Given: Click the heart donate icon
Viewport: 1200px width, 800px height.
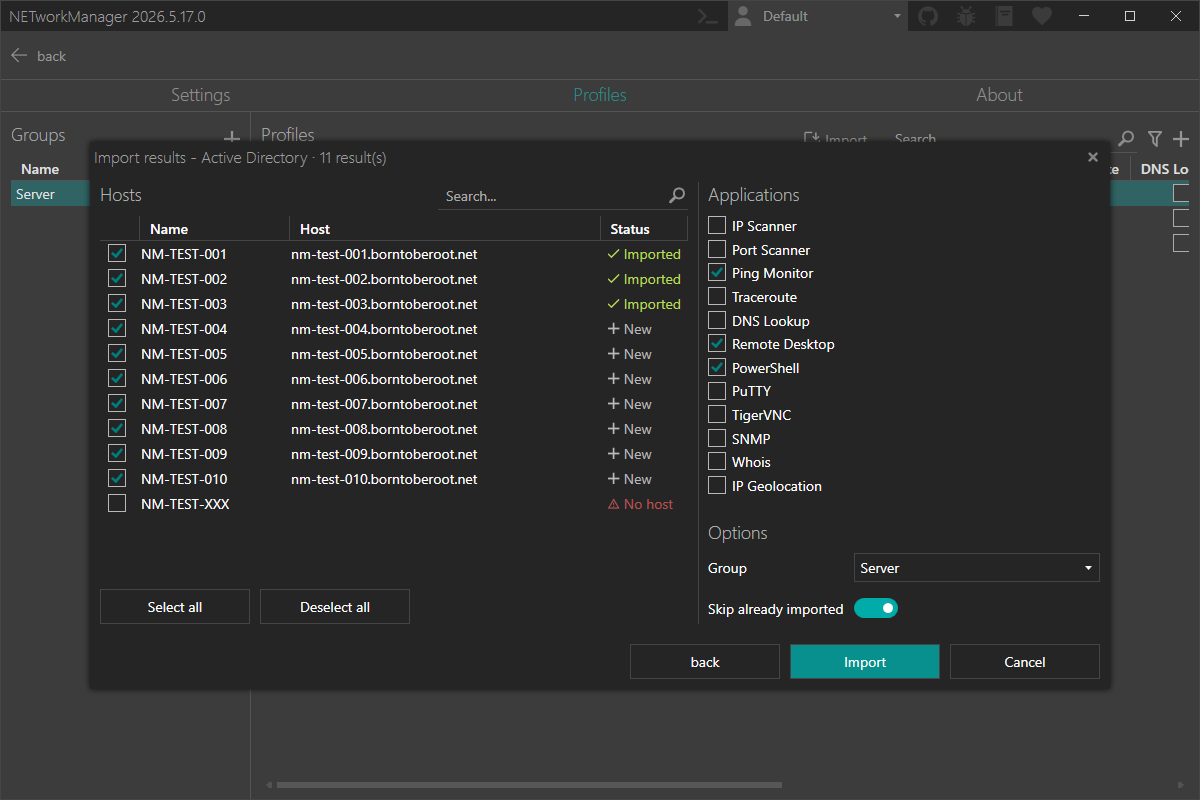Looking at the screenshot, I should tap(1042, 16).
